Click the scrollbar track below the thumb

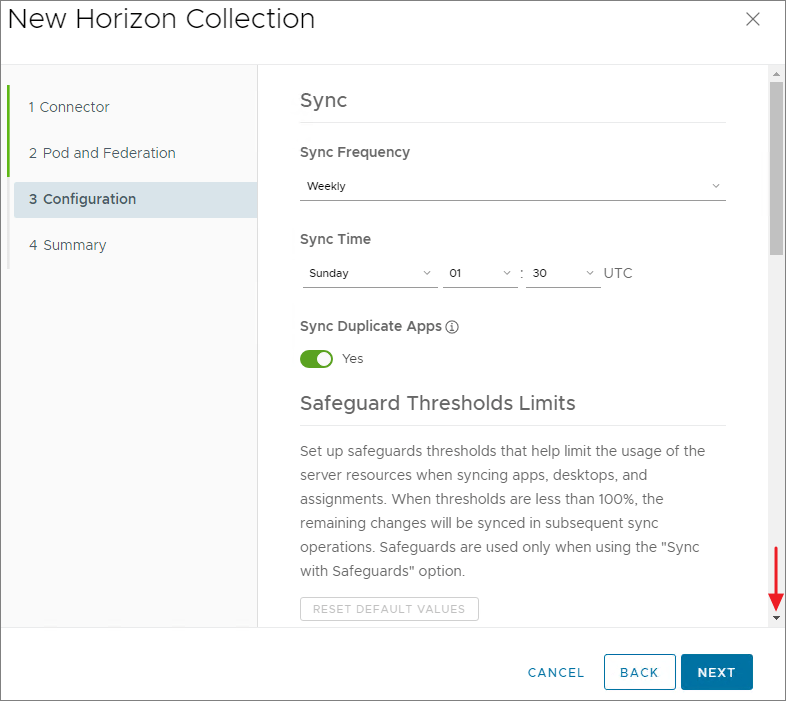click(776, 420)
